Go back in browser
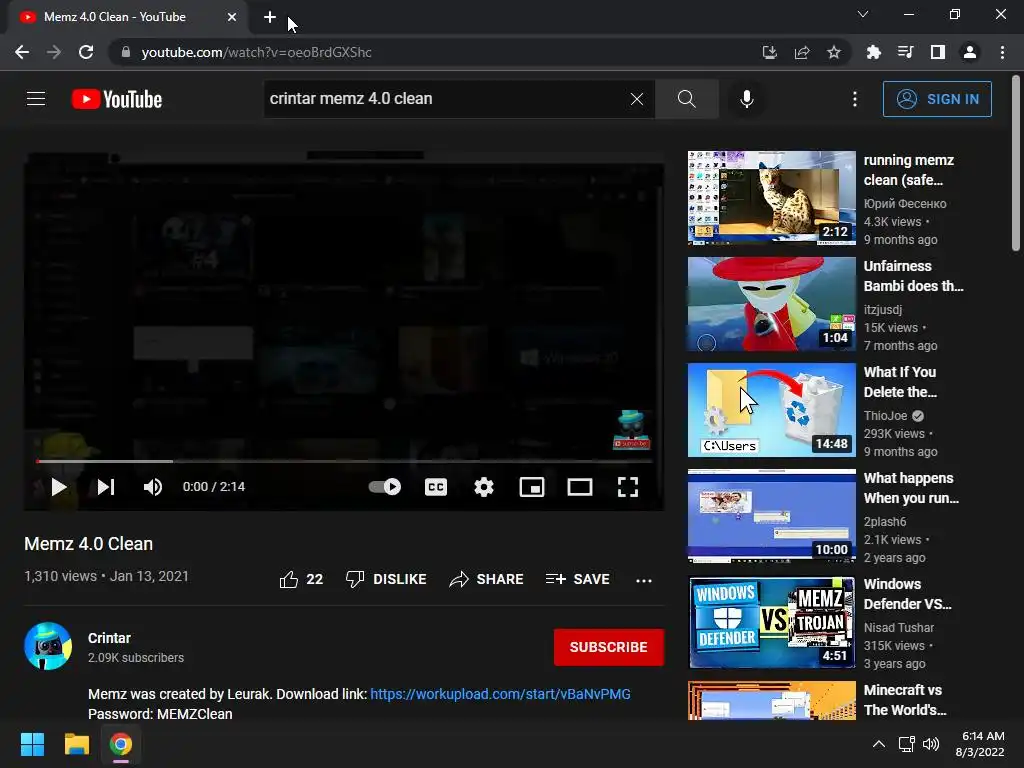The image size is (1024, 768). (x=22, y=52)
